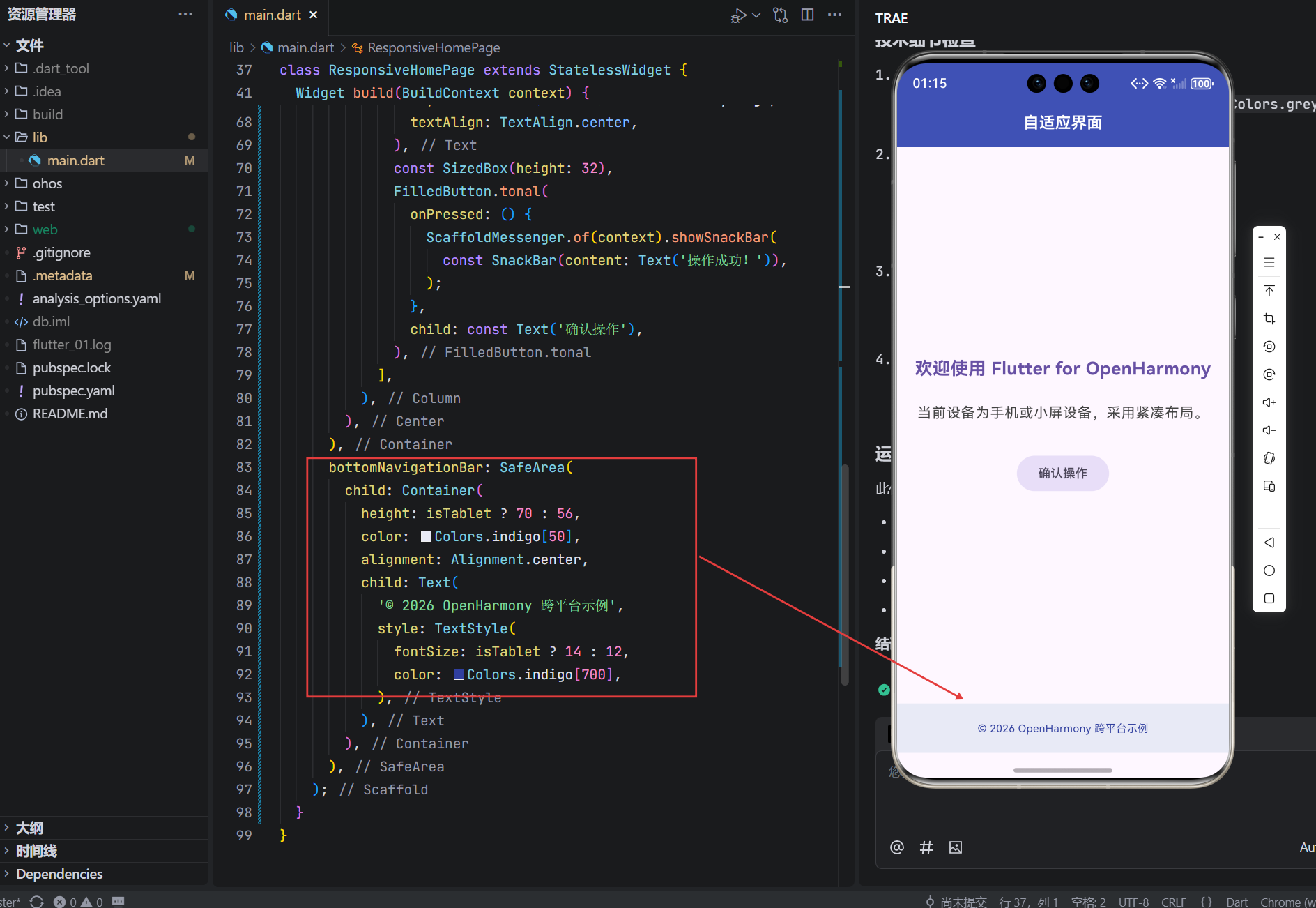
Task: Click UTF-8 encoding in status bar
Action: click(1133, 901)
